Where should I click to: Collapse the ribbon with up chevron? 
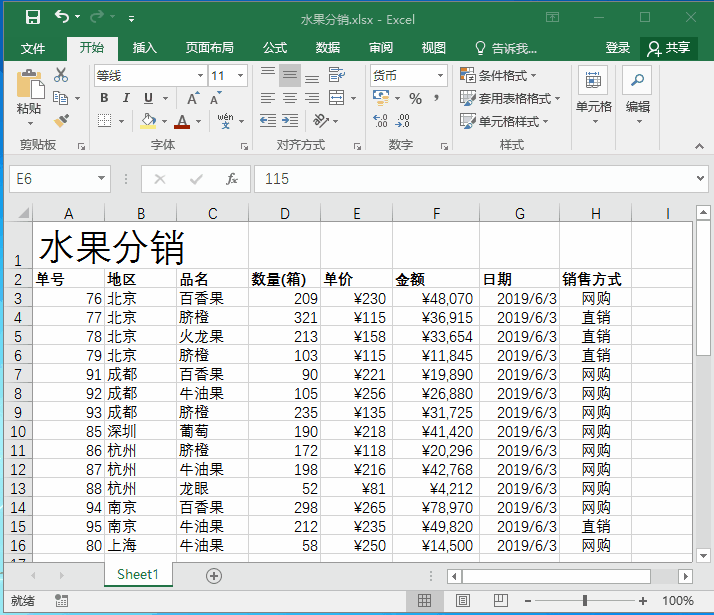click(699, 146)
